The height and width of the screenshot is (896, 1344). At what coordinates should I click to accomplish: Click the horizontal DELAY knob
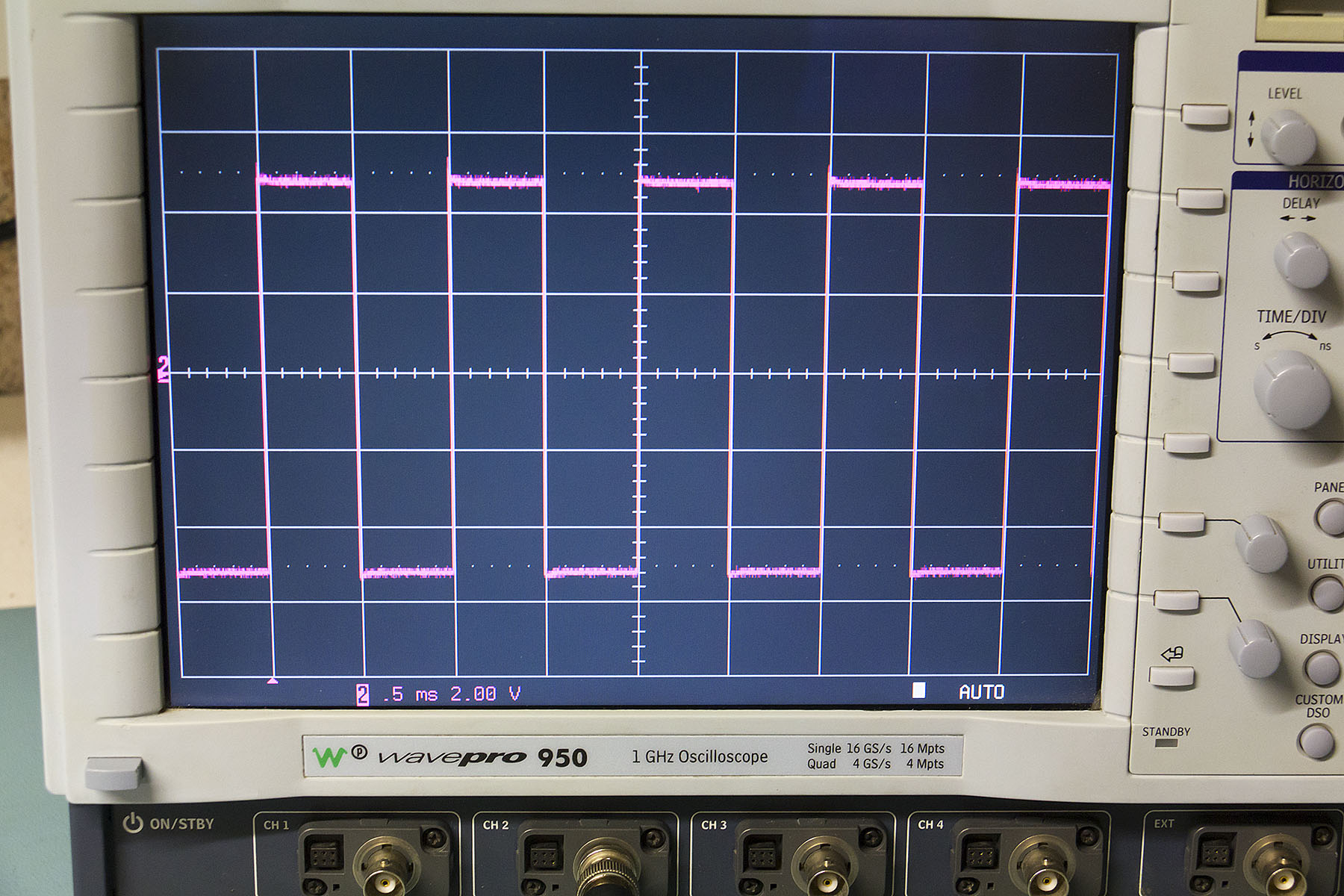[x=1301, y=261]
